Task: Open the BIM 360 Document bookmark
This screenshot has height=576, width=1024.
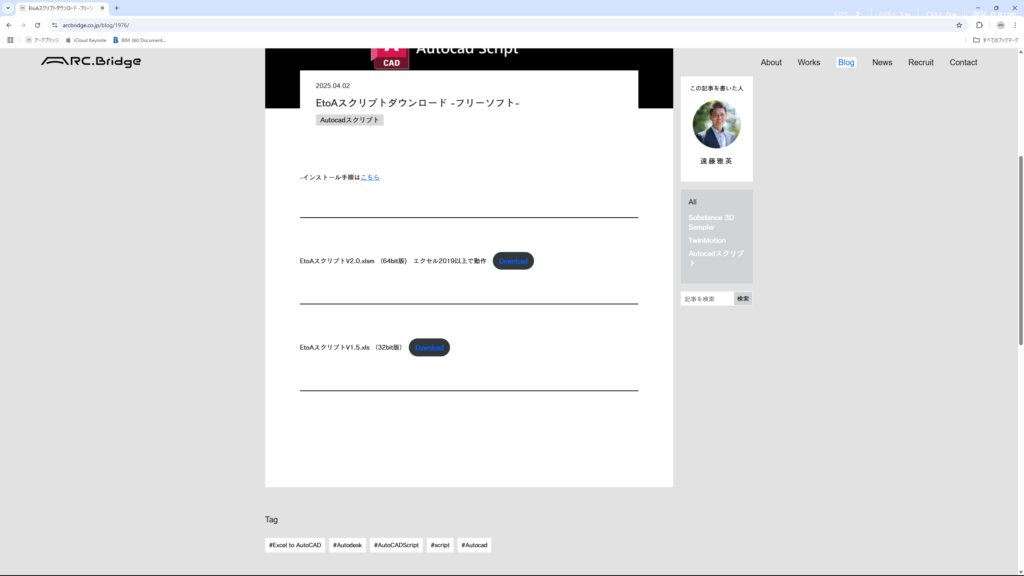Action: [x=140, y=40]
